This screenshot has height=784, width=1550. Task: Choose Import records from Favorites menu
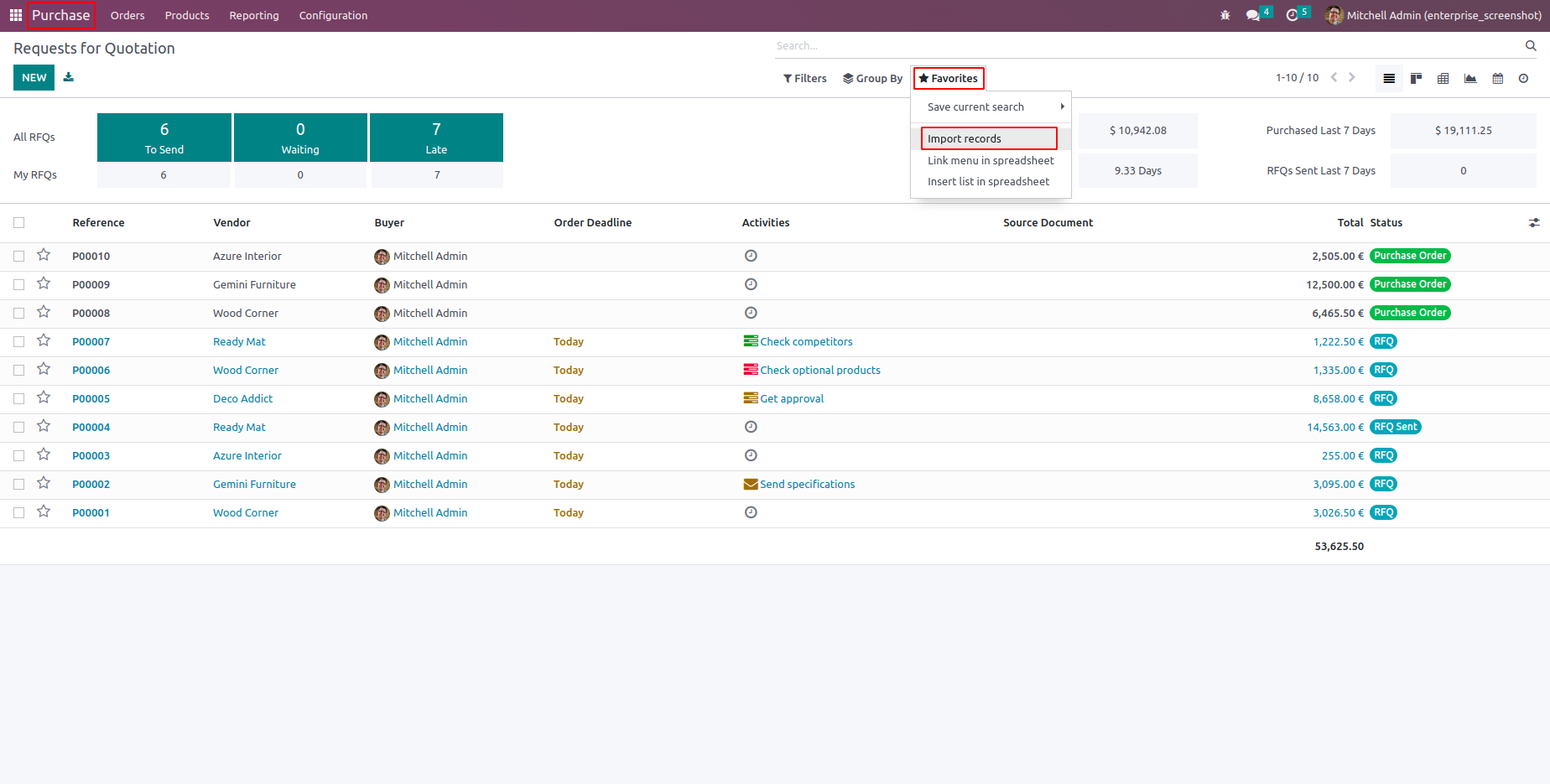[965, 138]
